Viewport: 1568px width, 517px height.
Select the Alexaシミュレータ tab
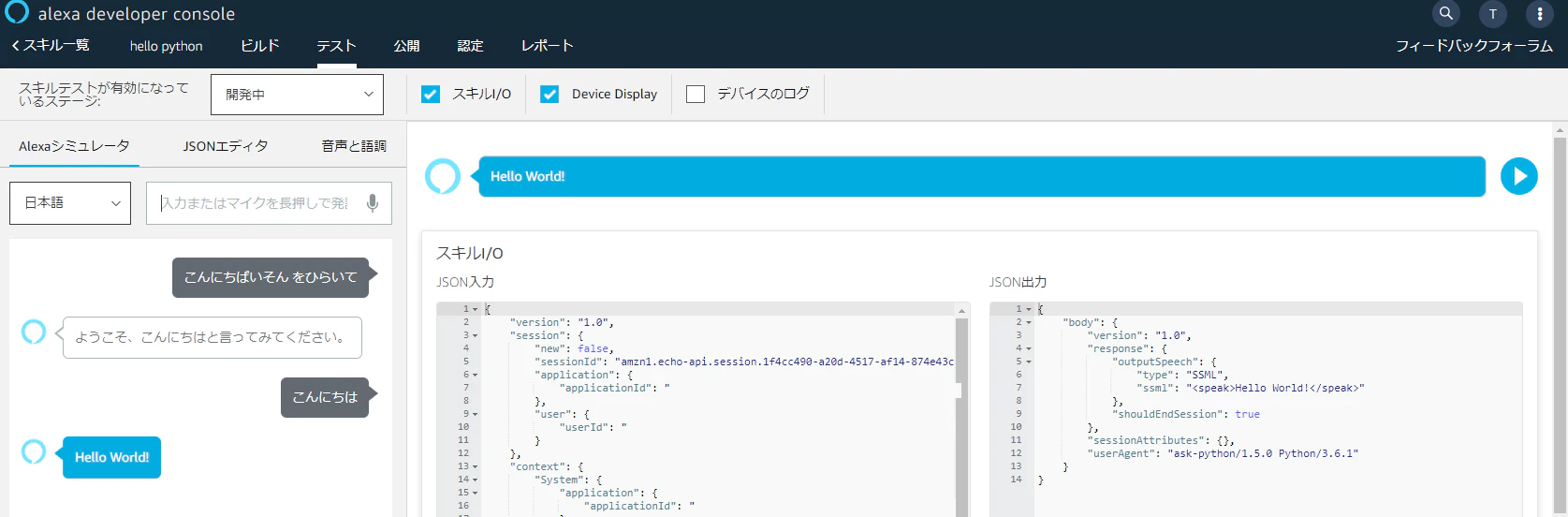74,146
